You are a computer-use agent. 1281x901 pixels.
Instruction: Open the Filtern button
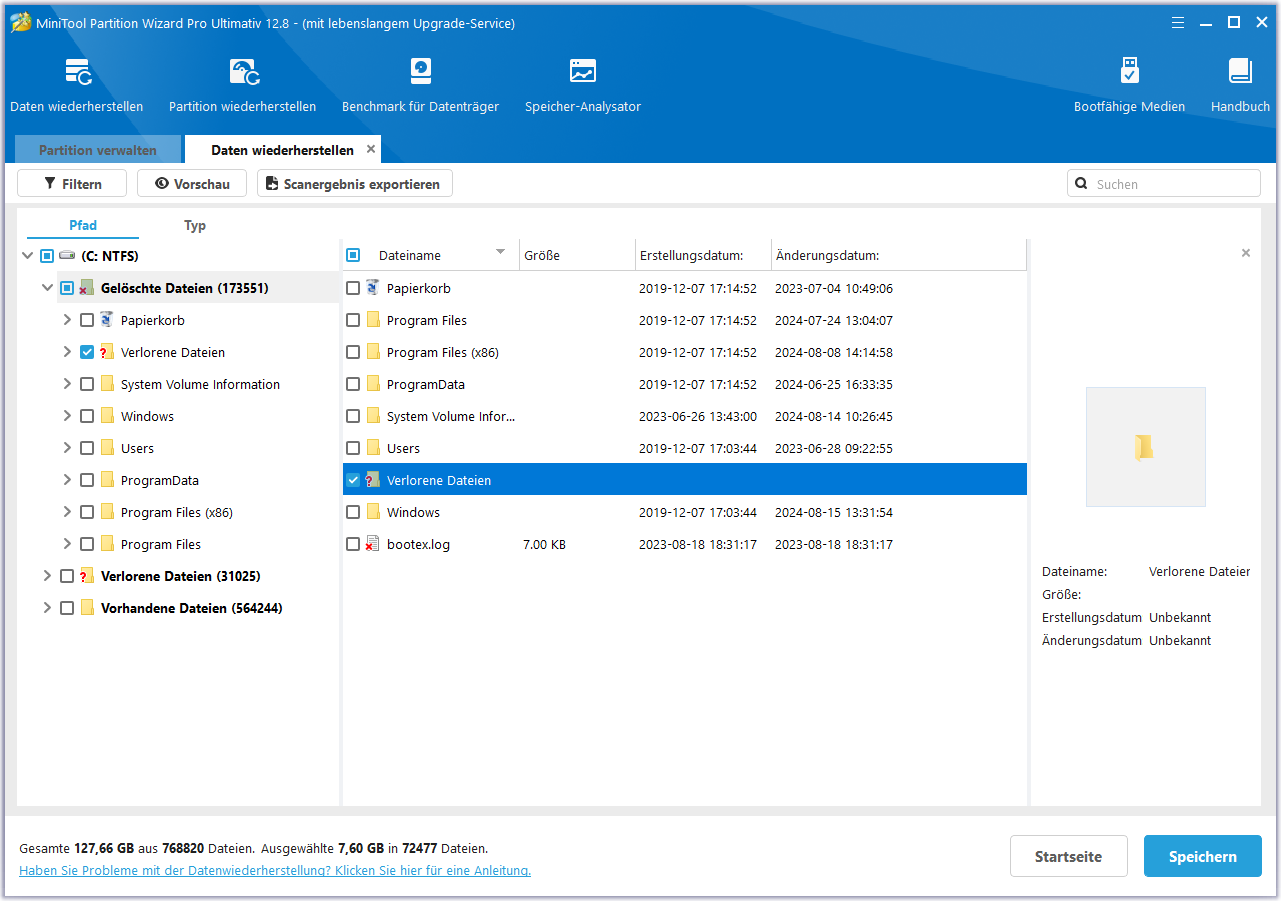coord(72,183)
